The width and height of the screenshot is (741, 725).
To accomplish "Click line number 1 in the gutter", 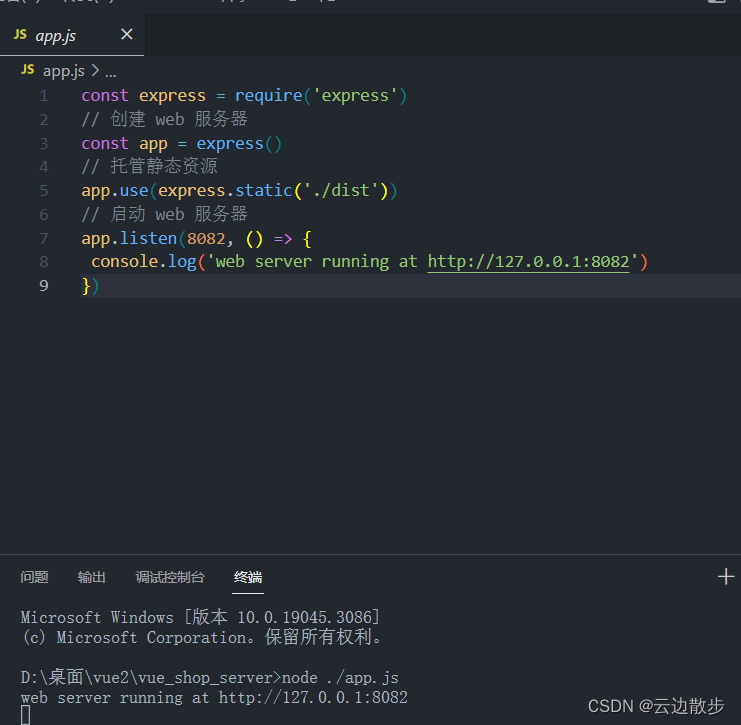I will coord(44,96).
